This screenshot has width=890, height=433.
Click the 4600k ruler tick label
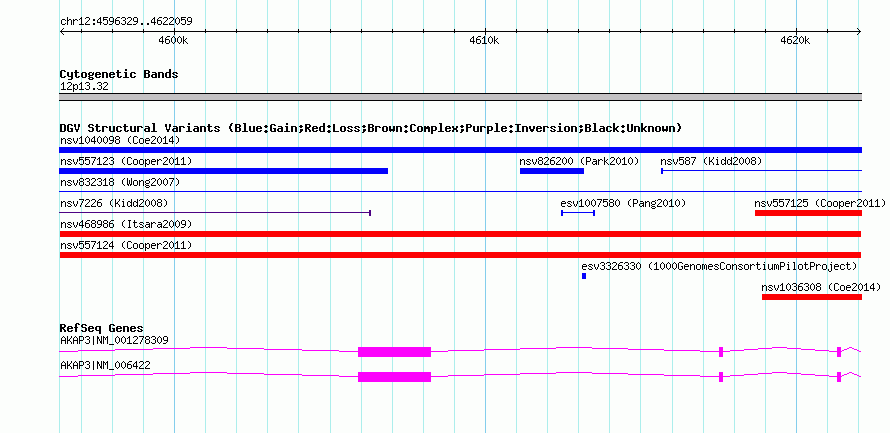(x=173, y=40)
